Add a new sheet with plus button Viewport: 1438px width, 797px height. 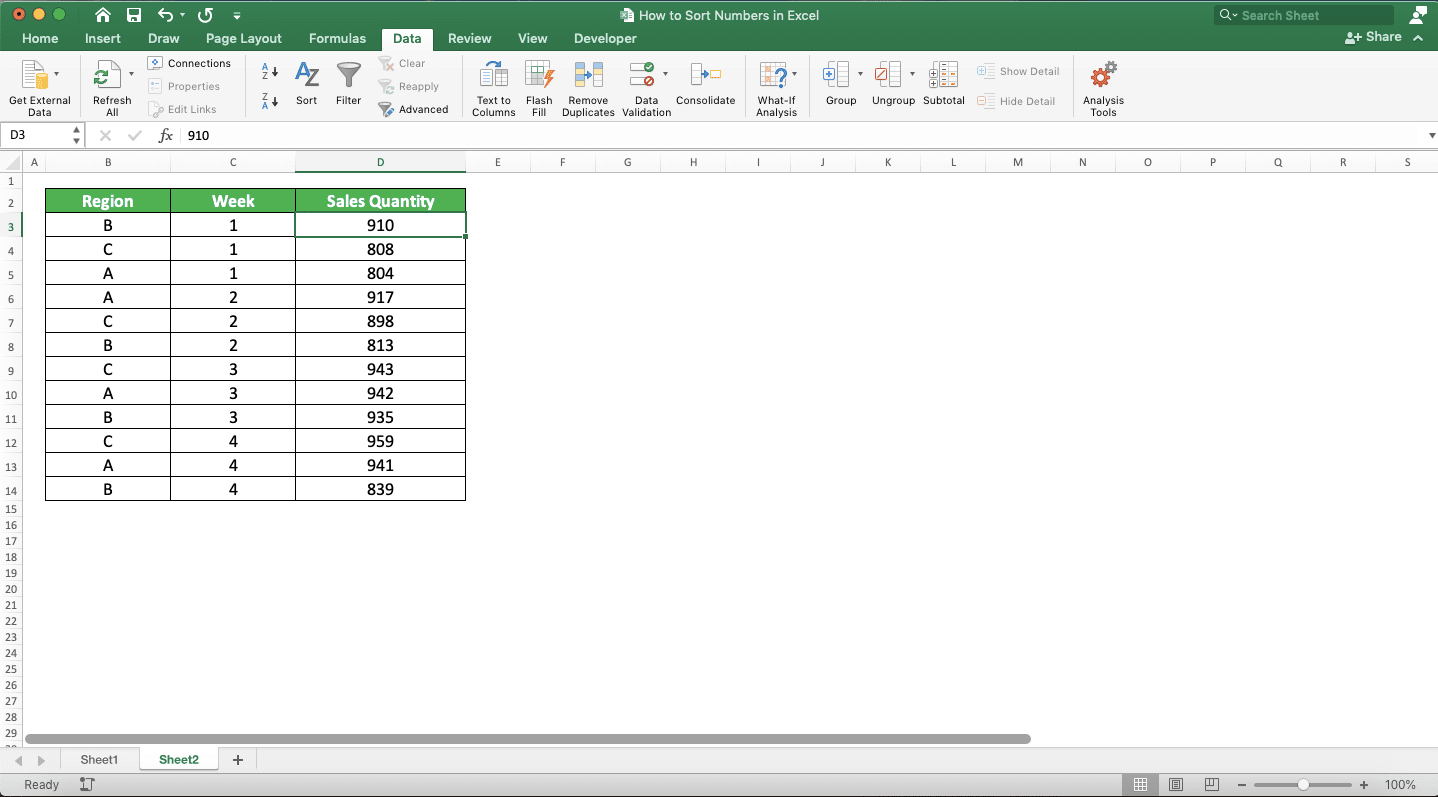point(237,760)
